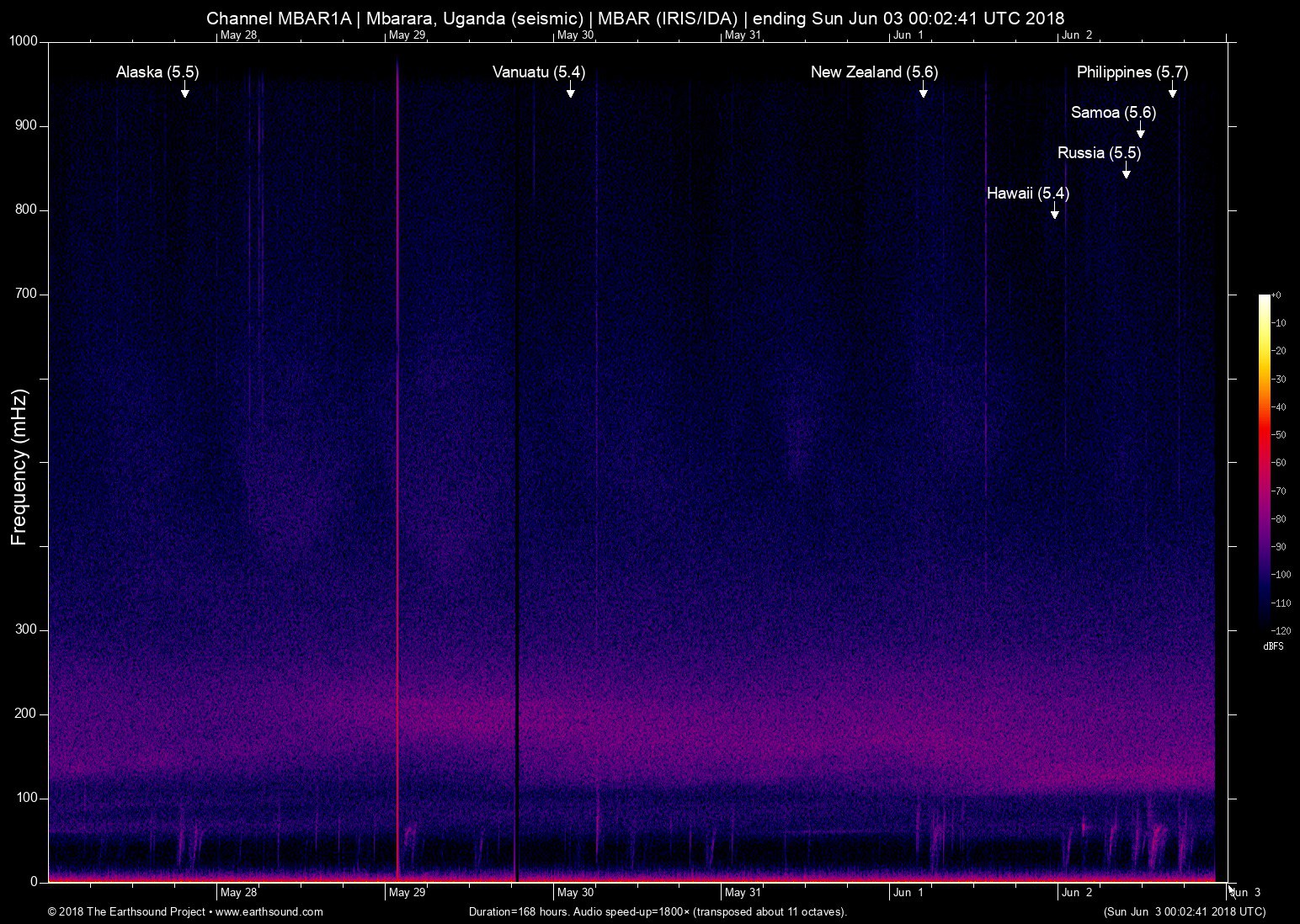Click the May 29 tick label on bottom axis
The height and width of the screenshot is (924, 1300).
click(x=407, y=893)
